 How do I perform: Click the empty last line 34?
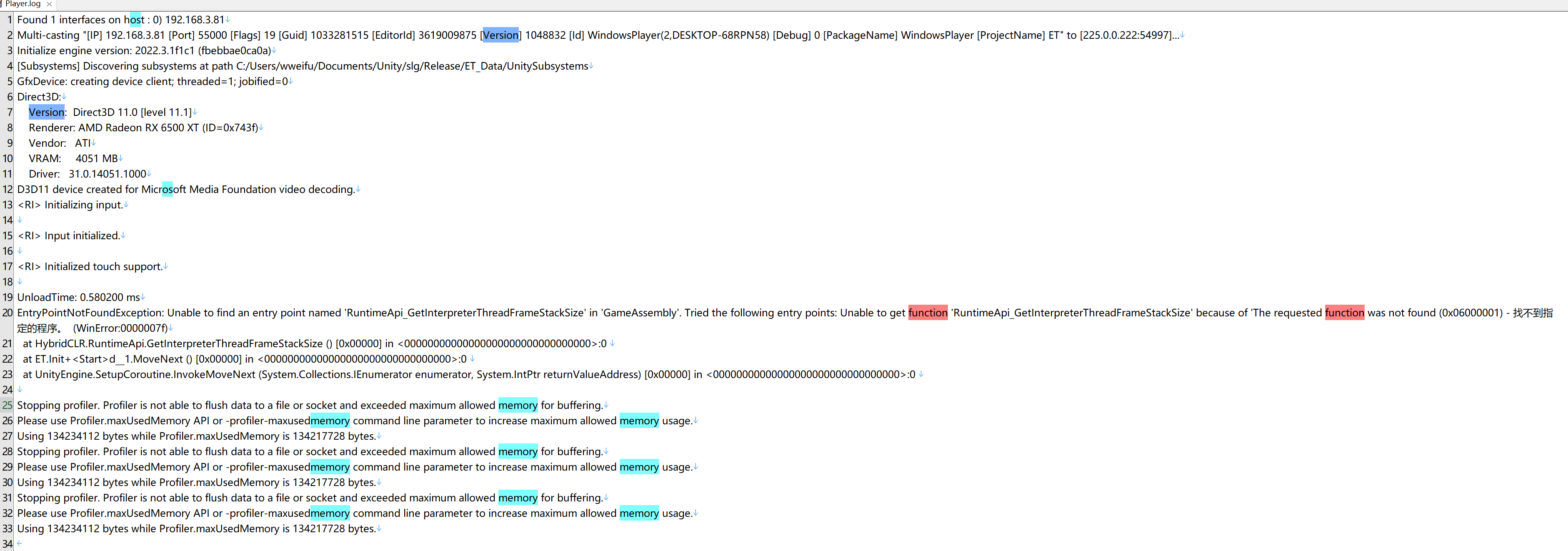tap(20, 544)
